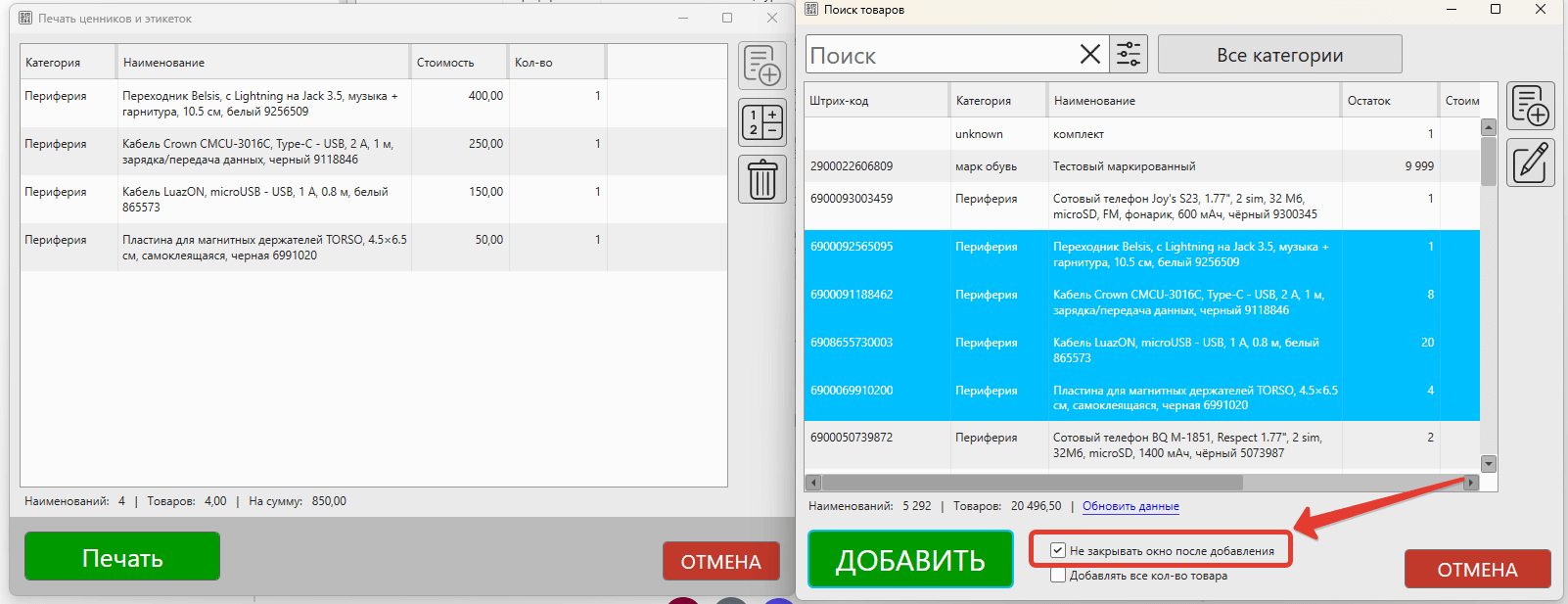Click 'Обновить данные' link
The width and height of the screenshot is (1568, 604).
[x=1130, y=507]
